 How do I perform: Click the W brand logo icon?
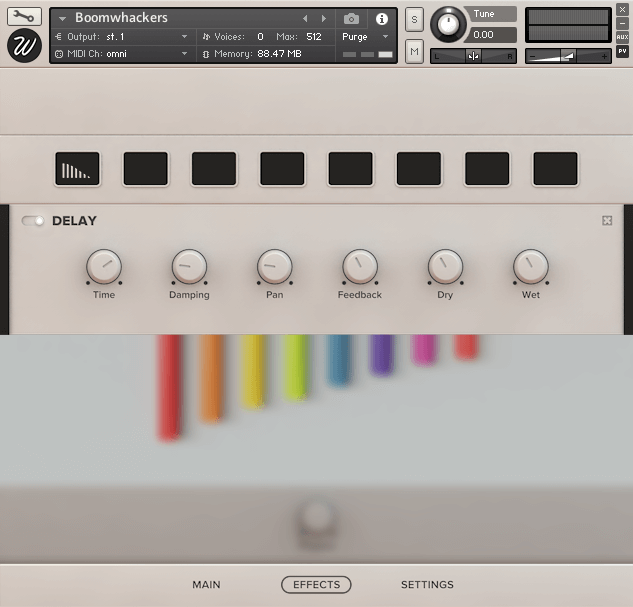24,46
